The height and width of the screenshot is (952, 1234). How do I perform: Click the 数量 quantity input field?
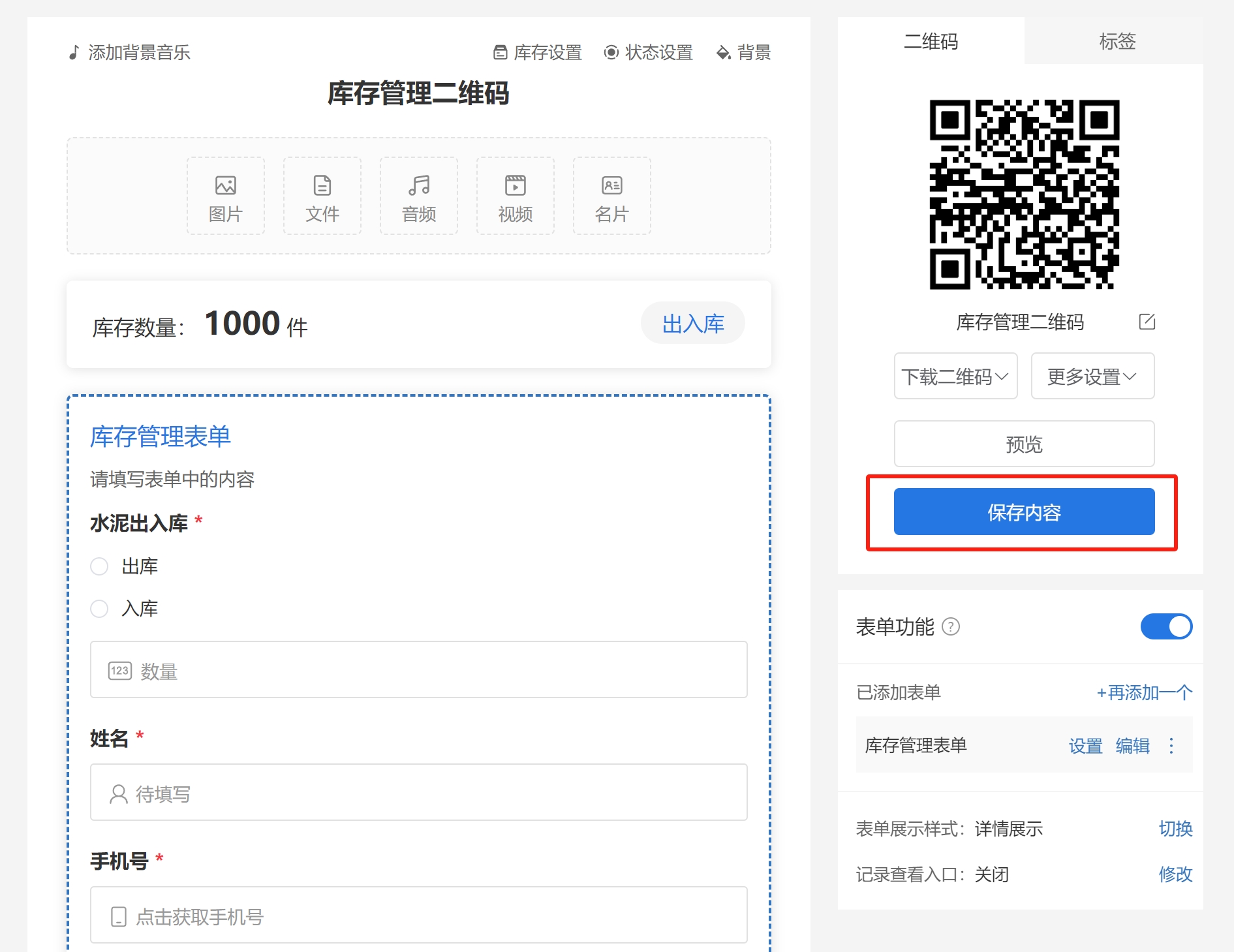coord(419,670)
